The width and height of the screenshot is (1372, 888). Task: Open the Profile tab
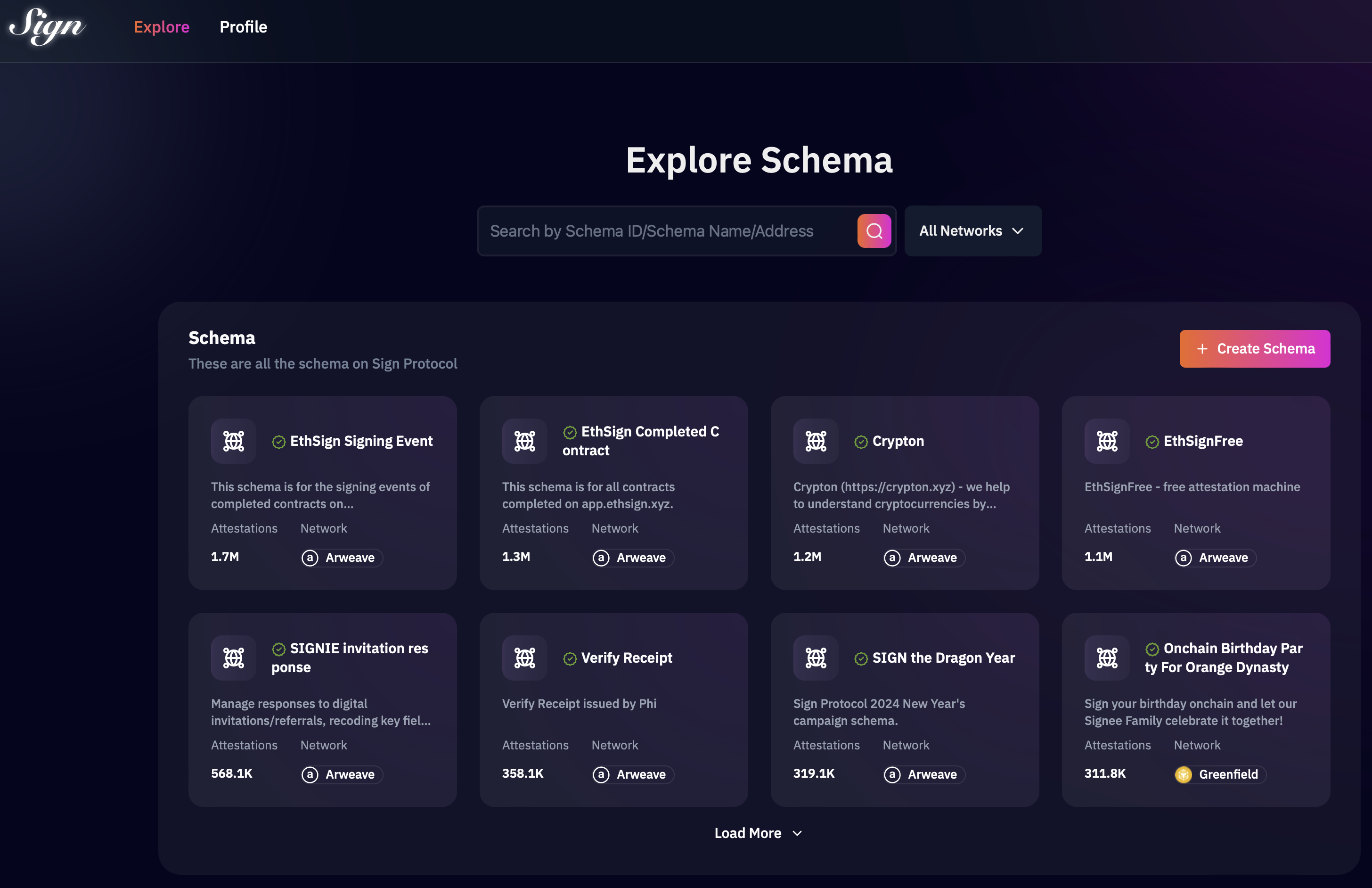(243, 27)
